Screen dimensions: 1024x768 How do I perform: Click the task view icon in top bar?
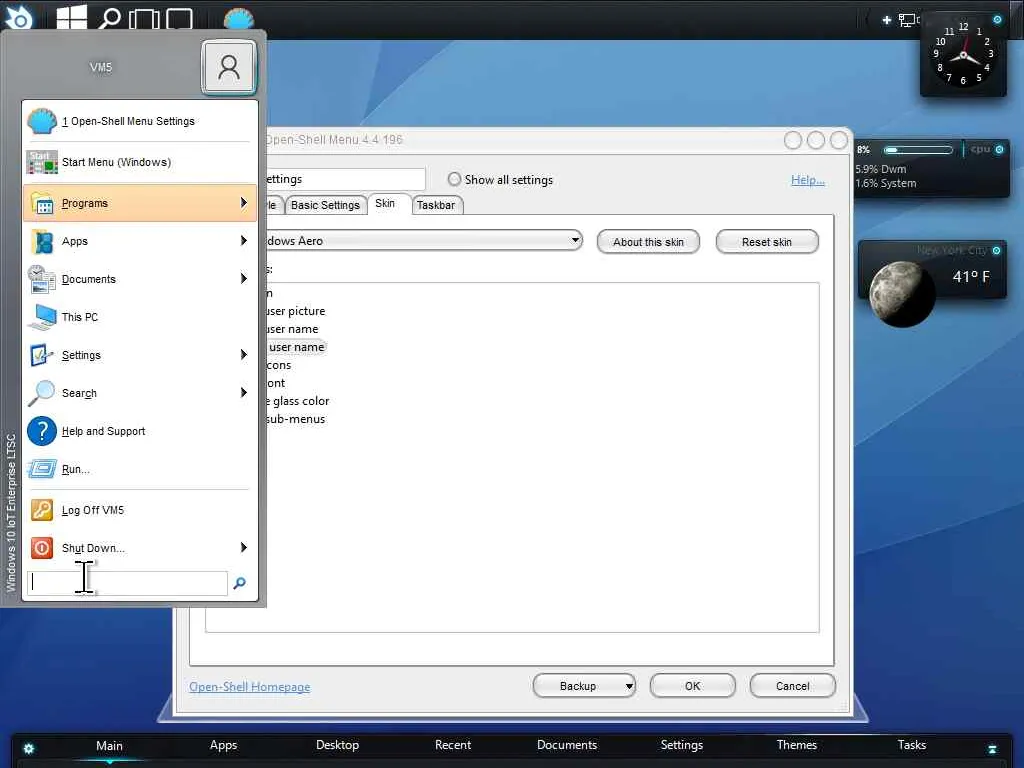[144, 19]
